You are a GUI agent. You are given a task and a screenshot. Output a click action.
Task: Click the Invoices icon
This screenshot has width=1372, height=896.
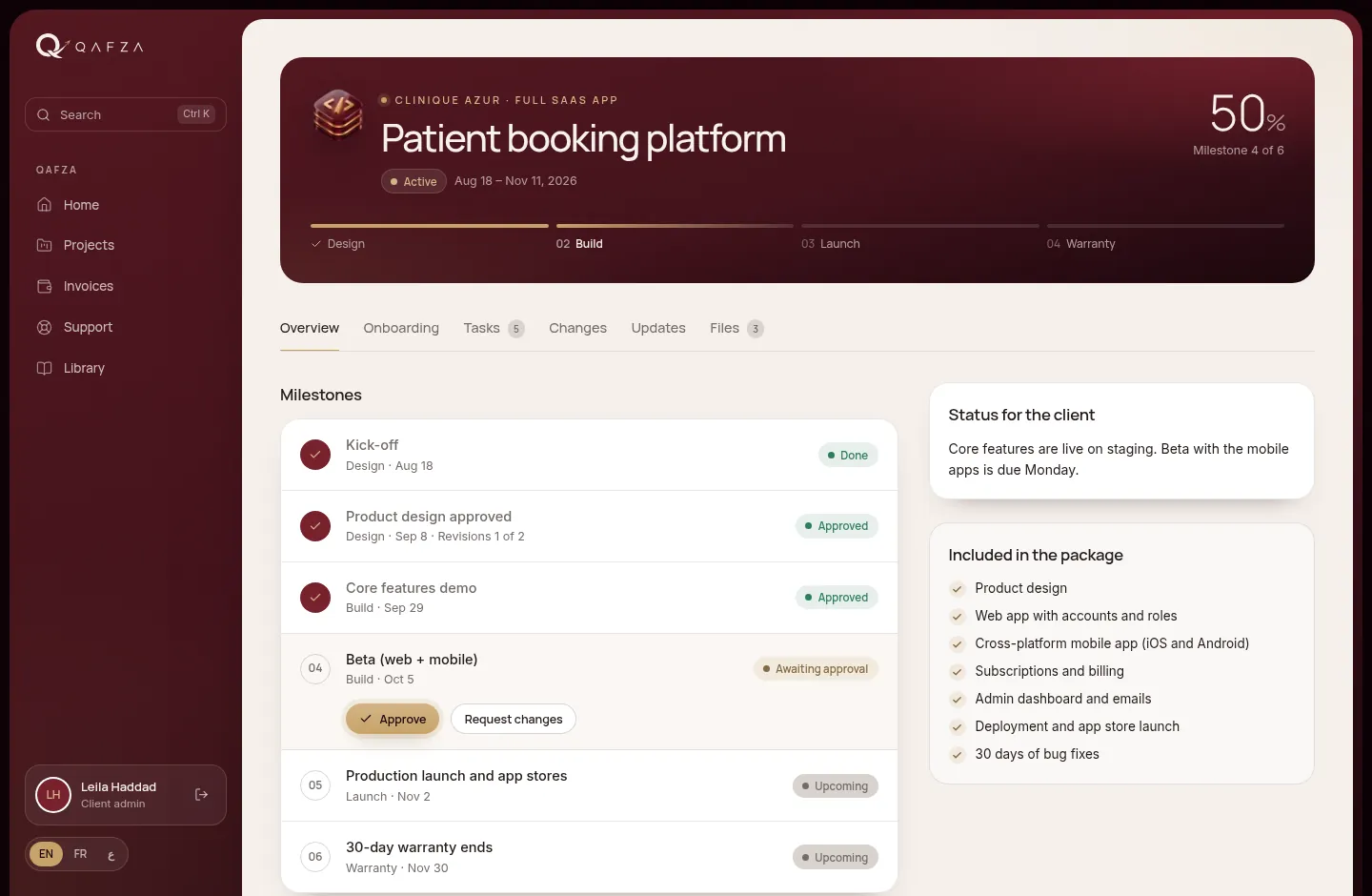coord(44,286)
